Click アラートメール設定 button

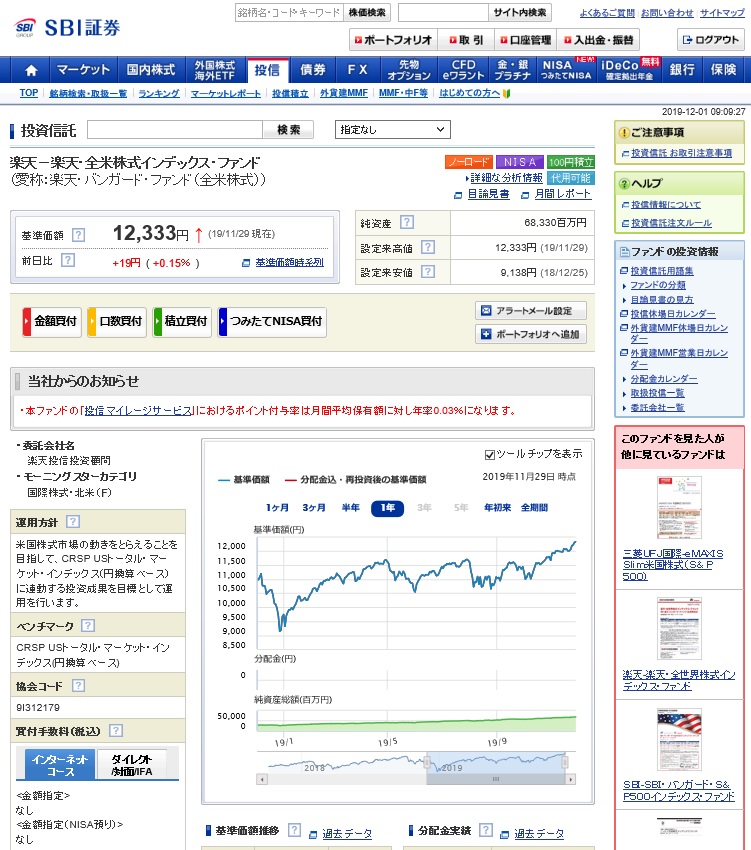(x=531, y=311)
